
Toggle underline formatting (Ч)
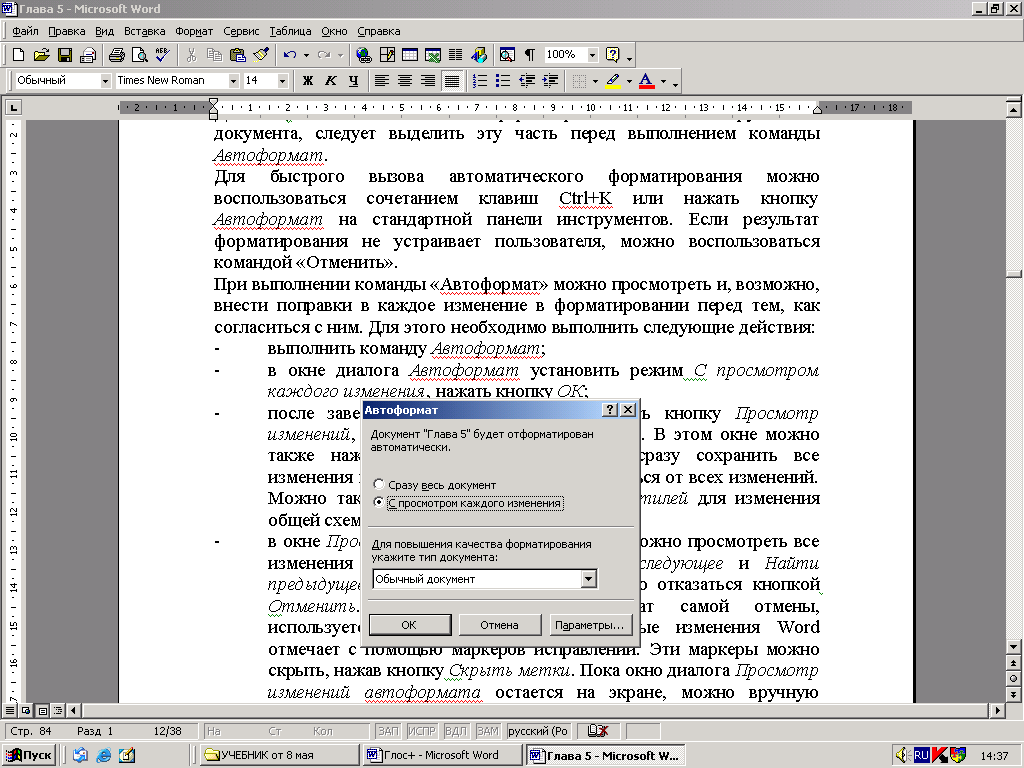click(353, 81)
